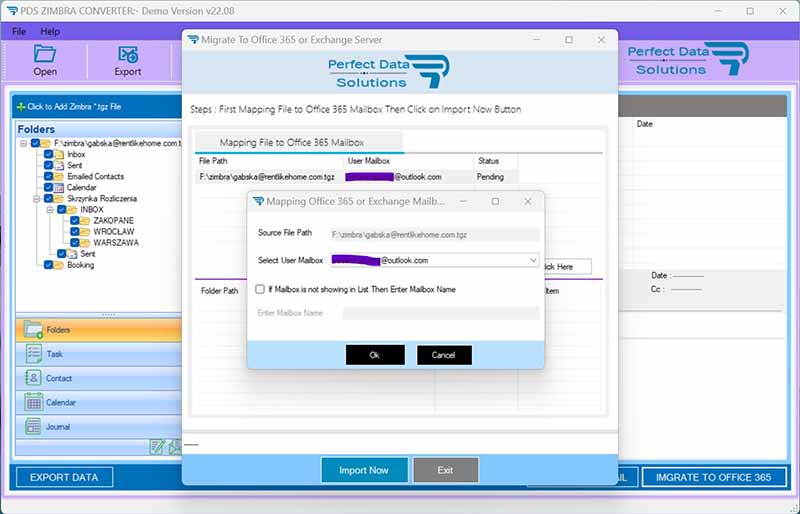Minimize the Mapping Office 365 dialog
The image size is (800, 514).
pos(463,202)
